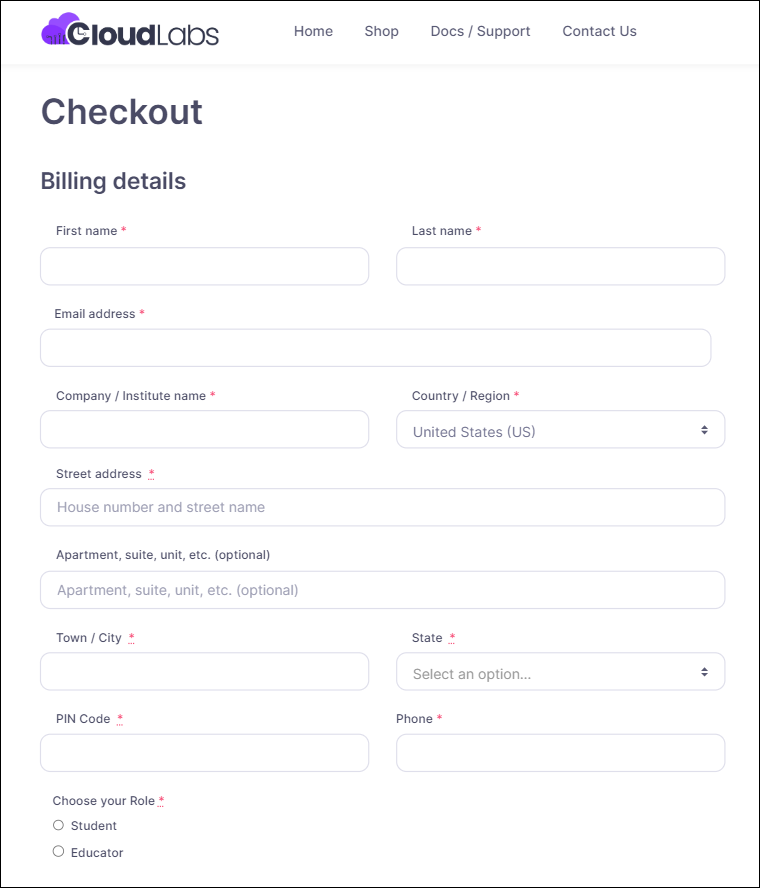760x888 pixels.
Task: Open the Country / Region dropdown
Action: (x=560, y=429)
